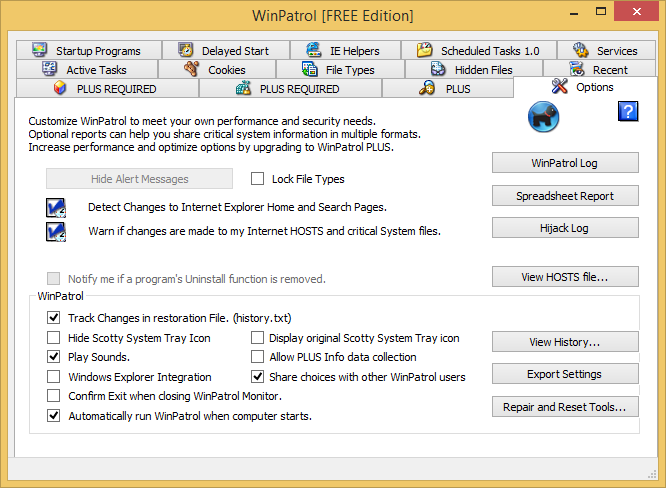Toggle Warn if HOSTS changes icon checkbox

click(56, 232)
